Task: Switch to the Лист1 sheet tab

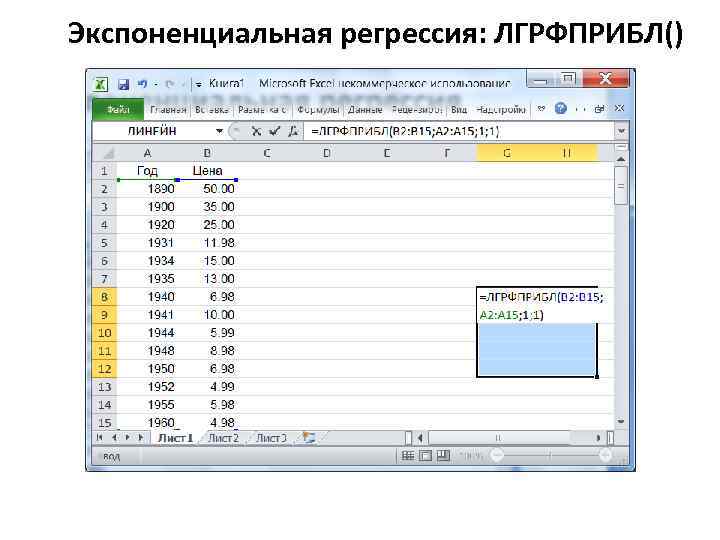Action: click(176, 438)
